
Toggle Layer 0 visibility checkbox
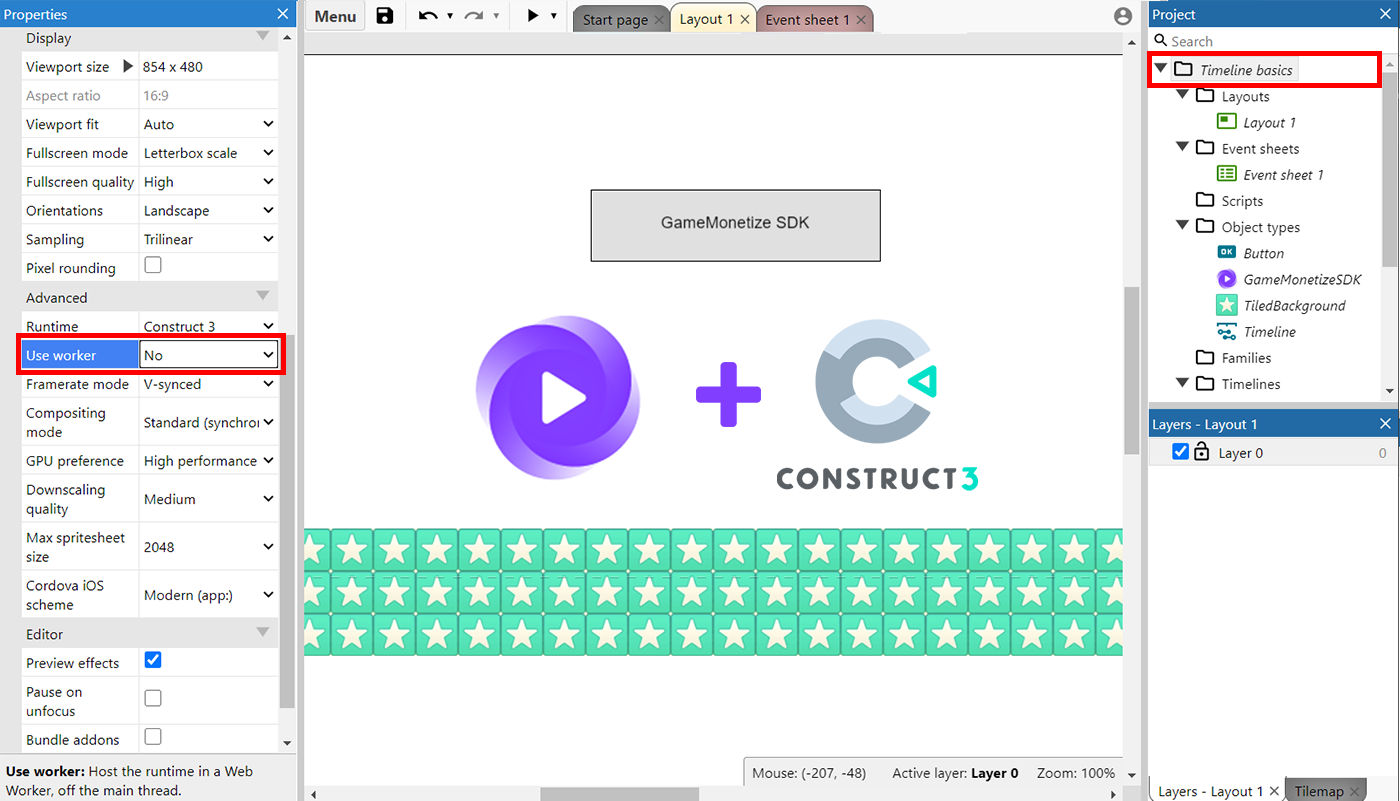[x=1181, y=451]
